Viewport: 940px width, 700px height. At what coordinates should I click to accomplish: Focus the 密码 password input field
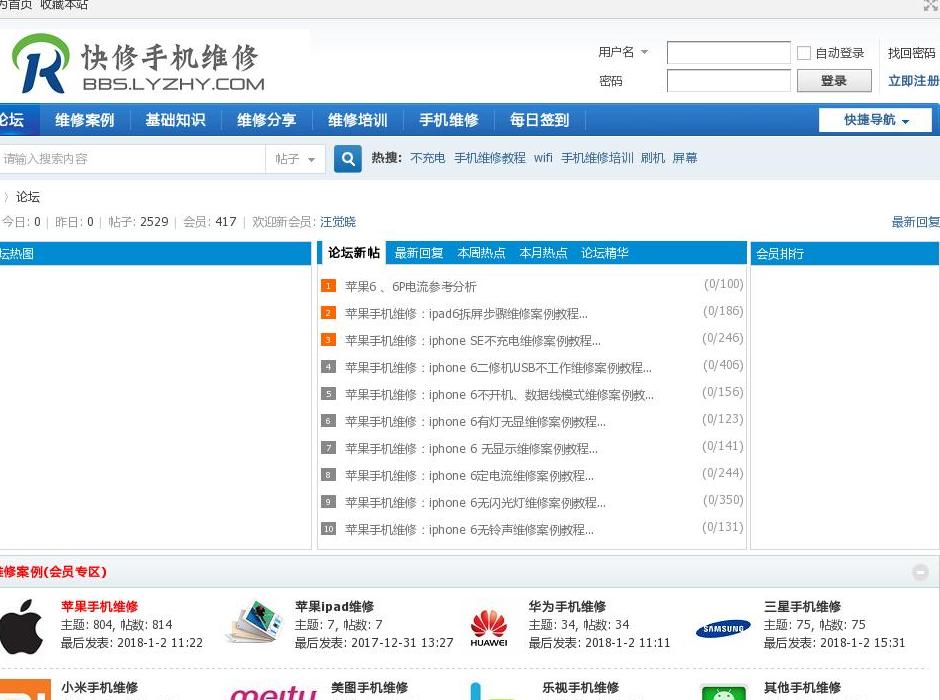click(x=728, y=81)
